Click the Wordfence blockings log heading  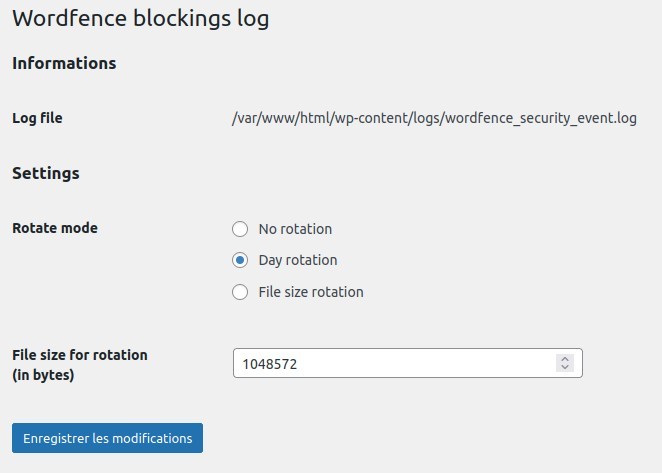click(x=141, y=19)
